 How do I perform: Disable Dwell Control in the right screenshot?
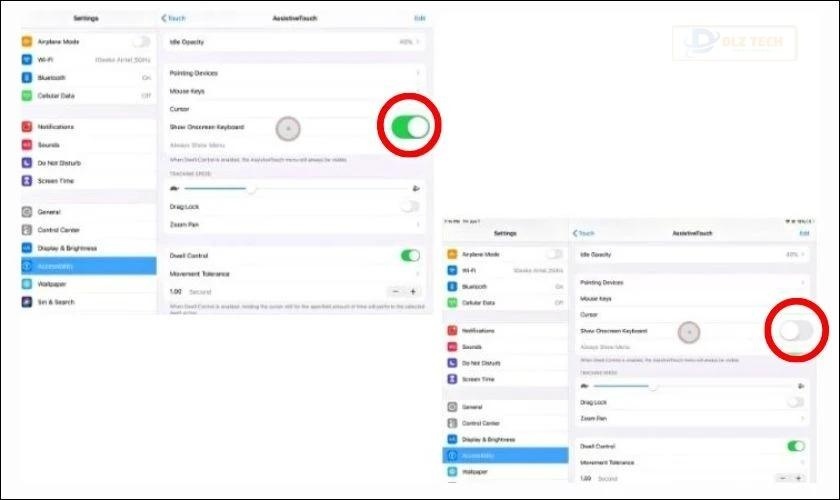tap(795, 446)
